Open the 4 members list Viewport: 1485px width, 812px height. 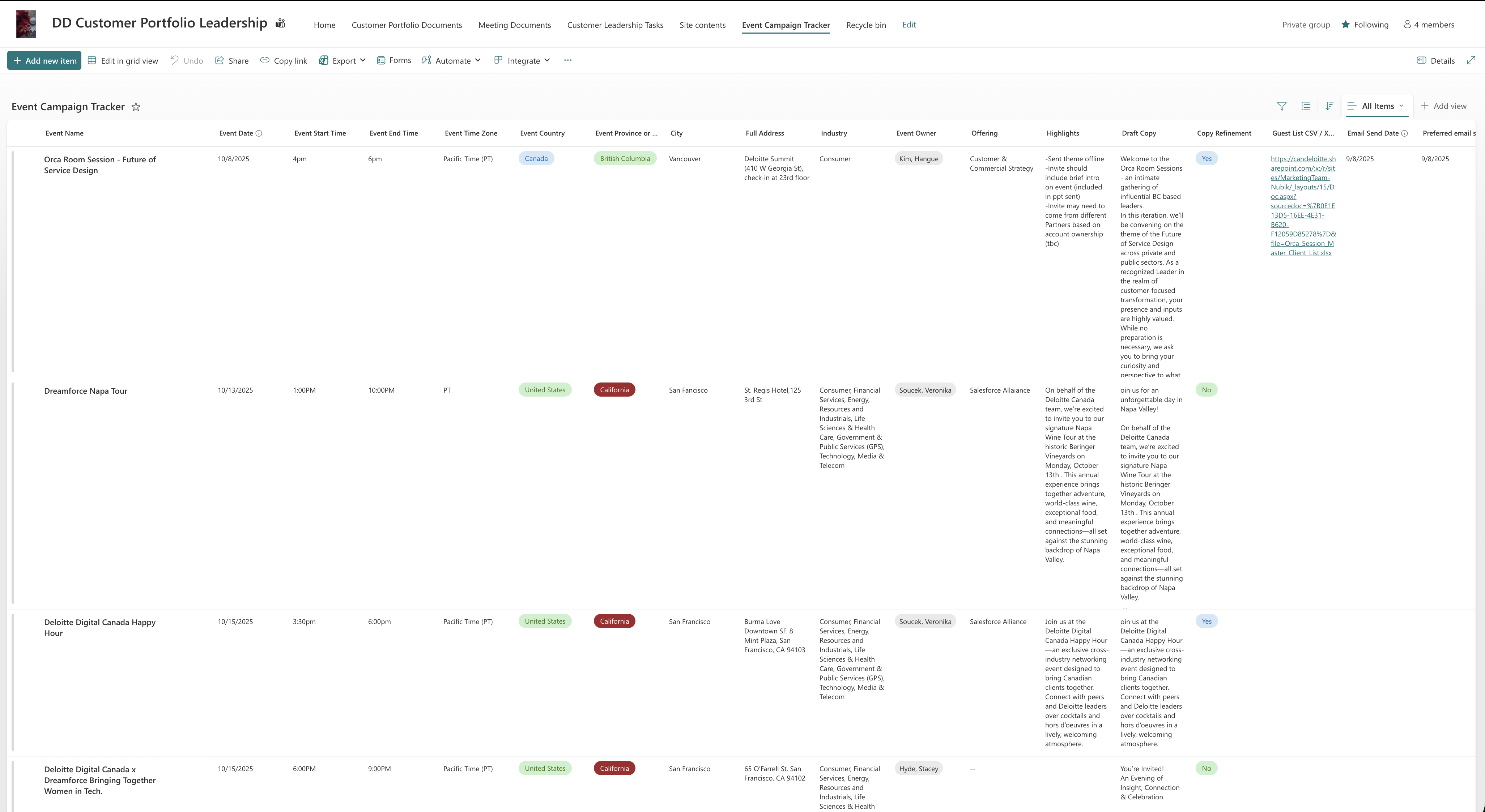click(1429, 24)
